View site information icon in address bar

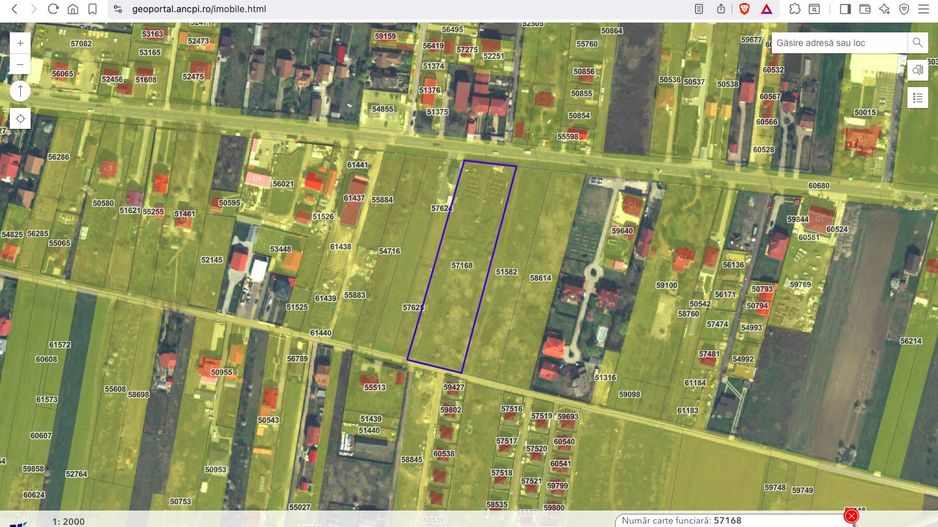[x=118, y=9]
